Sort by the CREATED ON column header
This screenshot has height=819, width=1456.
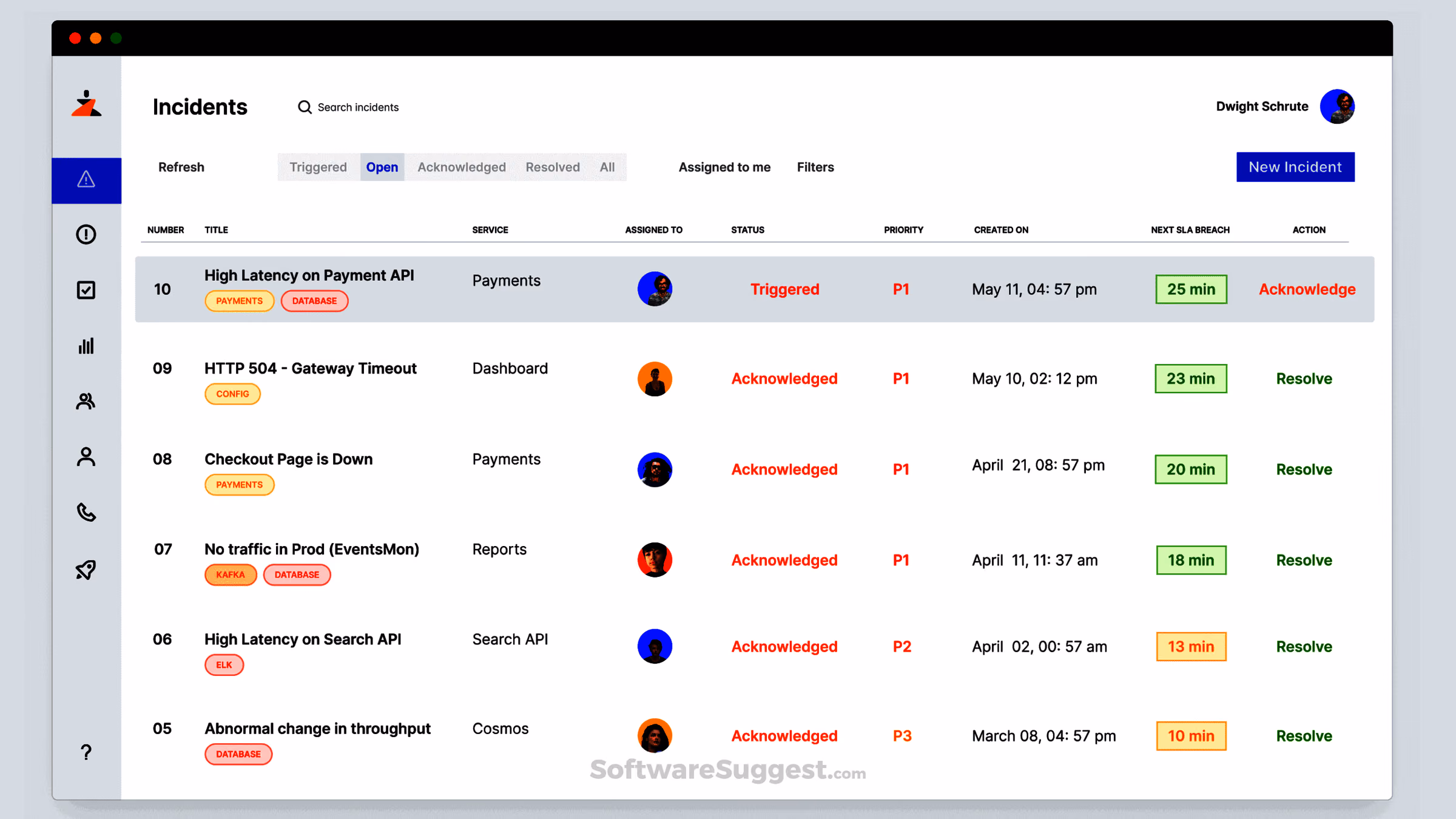(1001, 230)
